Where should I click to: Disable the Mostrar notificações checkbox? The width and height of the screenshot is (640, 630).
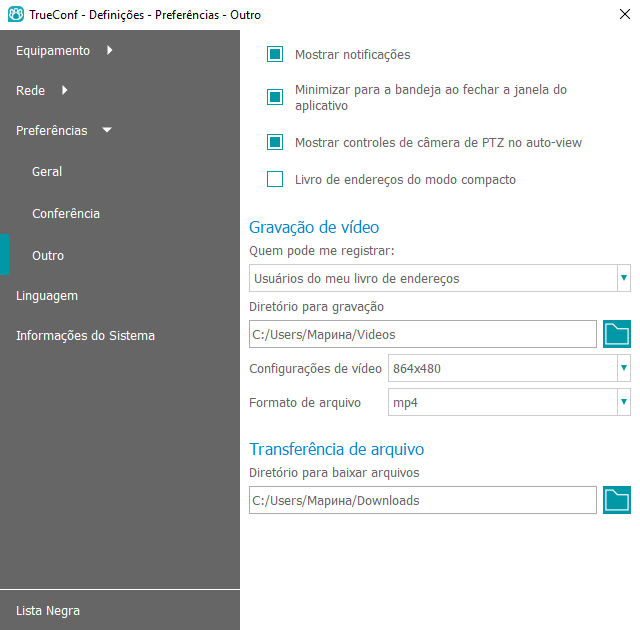pyautogui.click(x=275, y=54)
